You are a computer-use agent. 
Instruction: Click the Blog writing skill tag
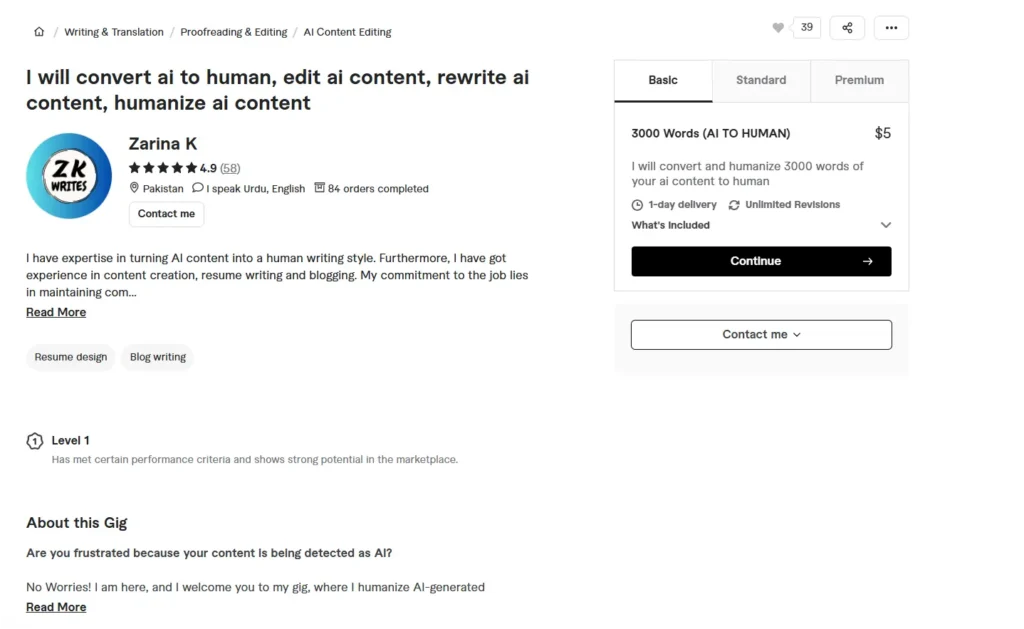pyautogui.click(x=157, y=357)
